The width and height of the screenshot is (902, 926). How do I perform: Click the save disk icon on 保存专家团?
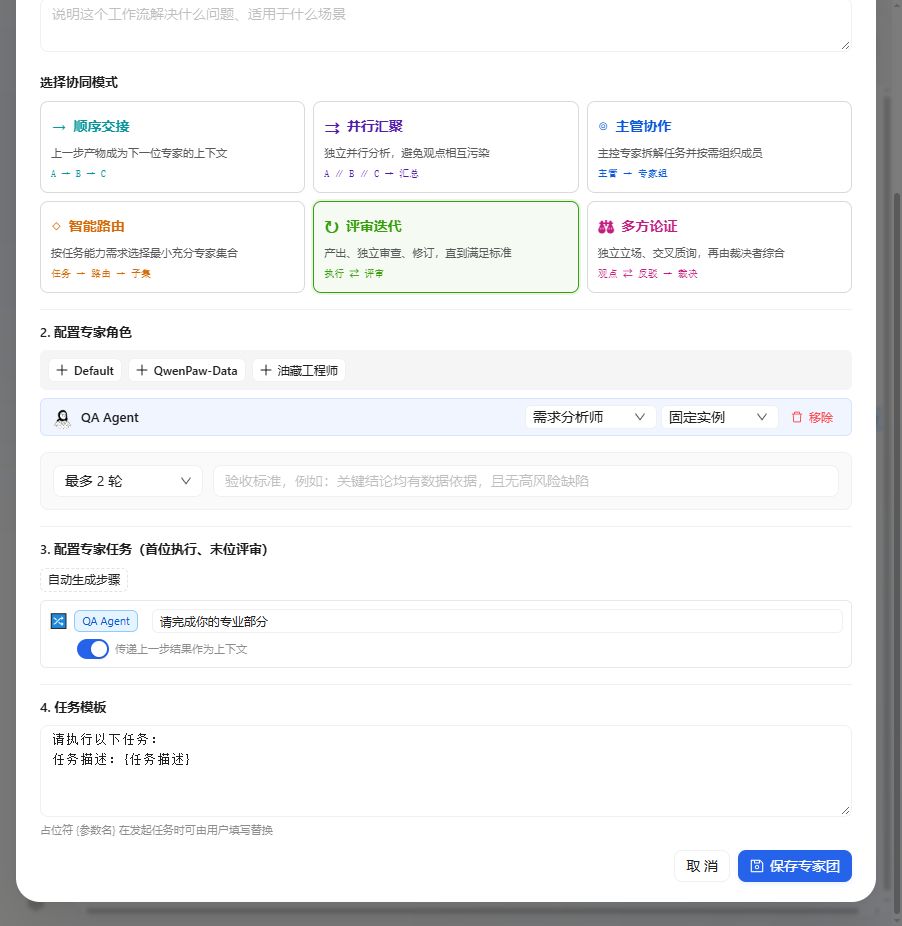point(757,866)
